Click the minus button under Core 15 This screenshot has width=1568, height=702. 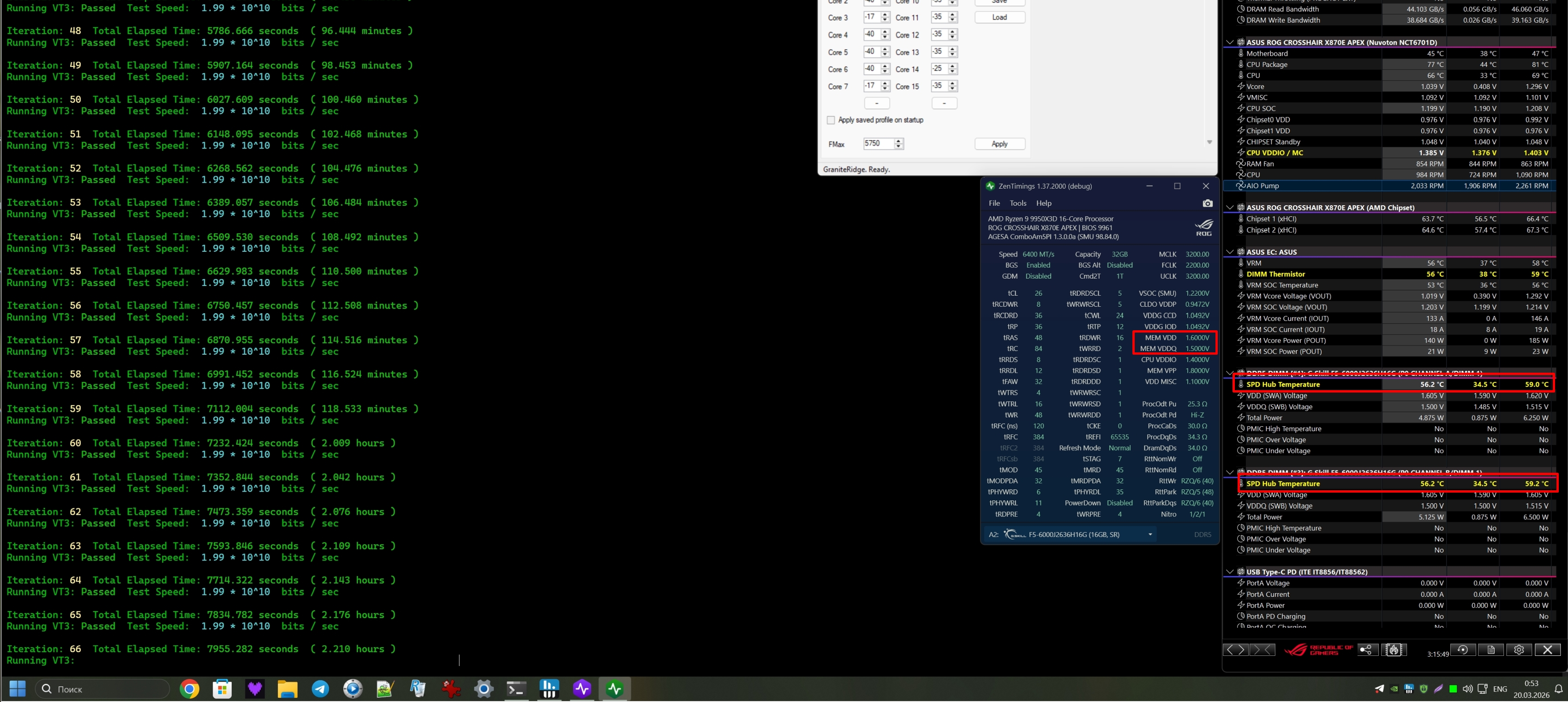tap(944, 103)
